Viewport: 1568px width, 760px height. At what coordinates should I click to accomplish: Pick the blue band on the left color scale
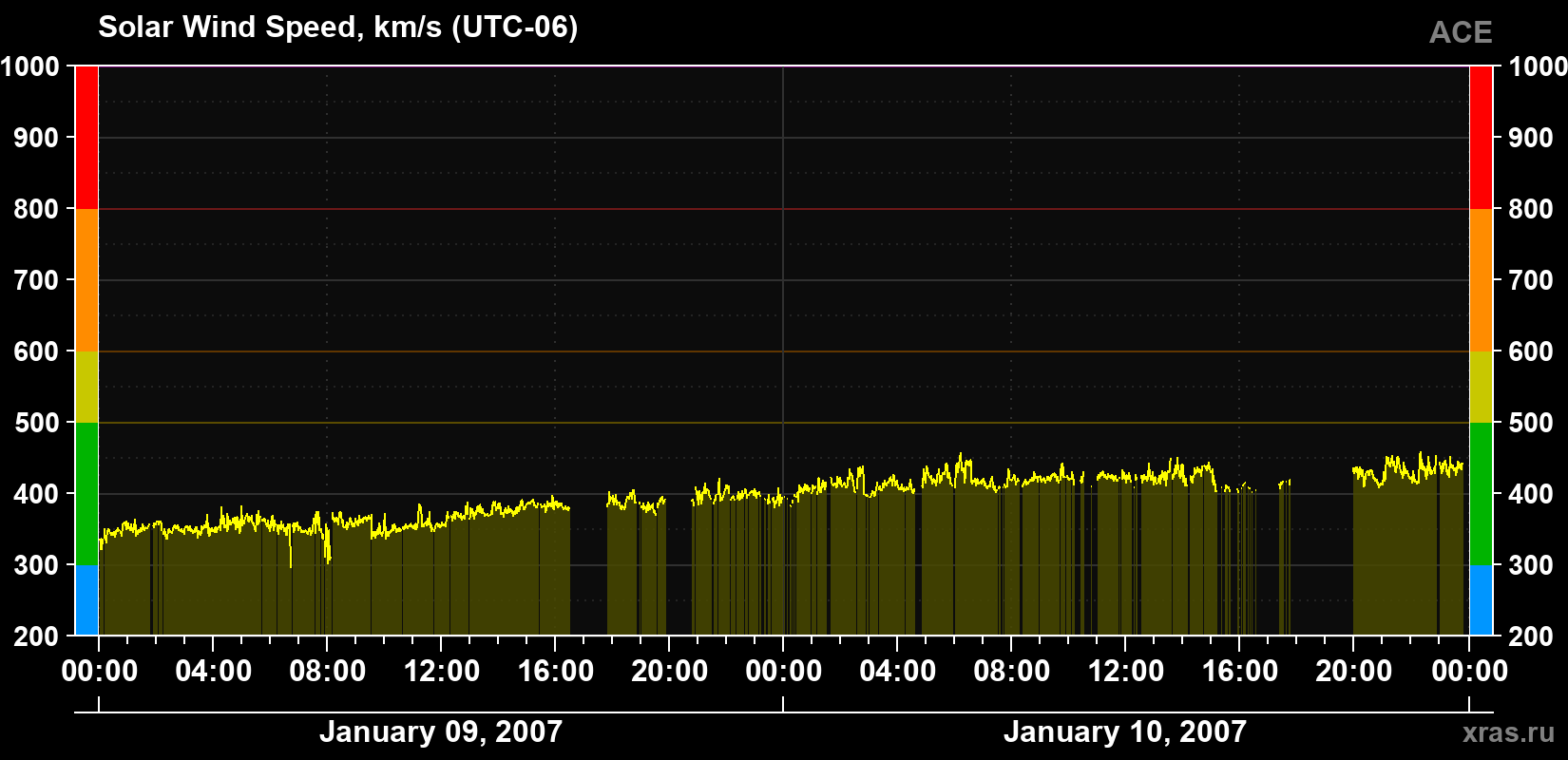coord(86,600)
